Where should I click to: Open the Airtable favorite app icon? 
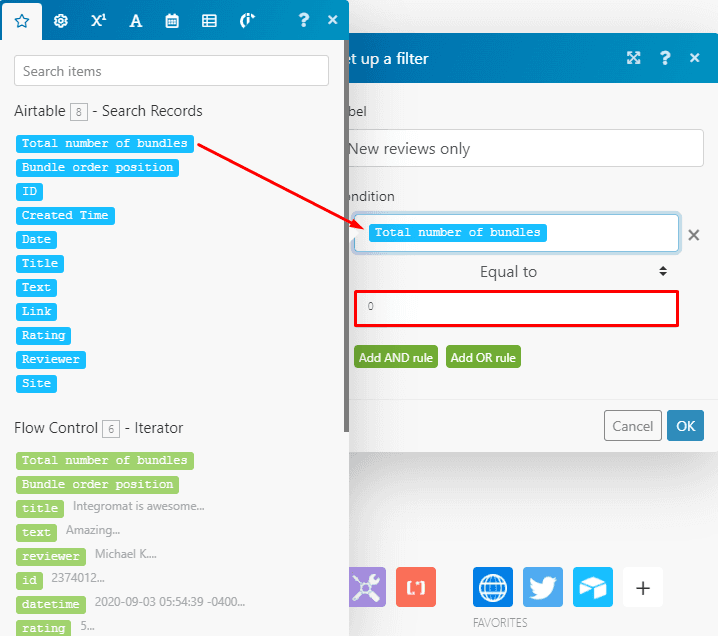(592, 587)
